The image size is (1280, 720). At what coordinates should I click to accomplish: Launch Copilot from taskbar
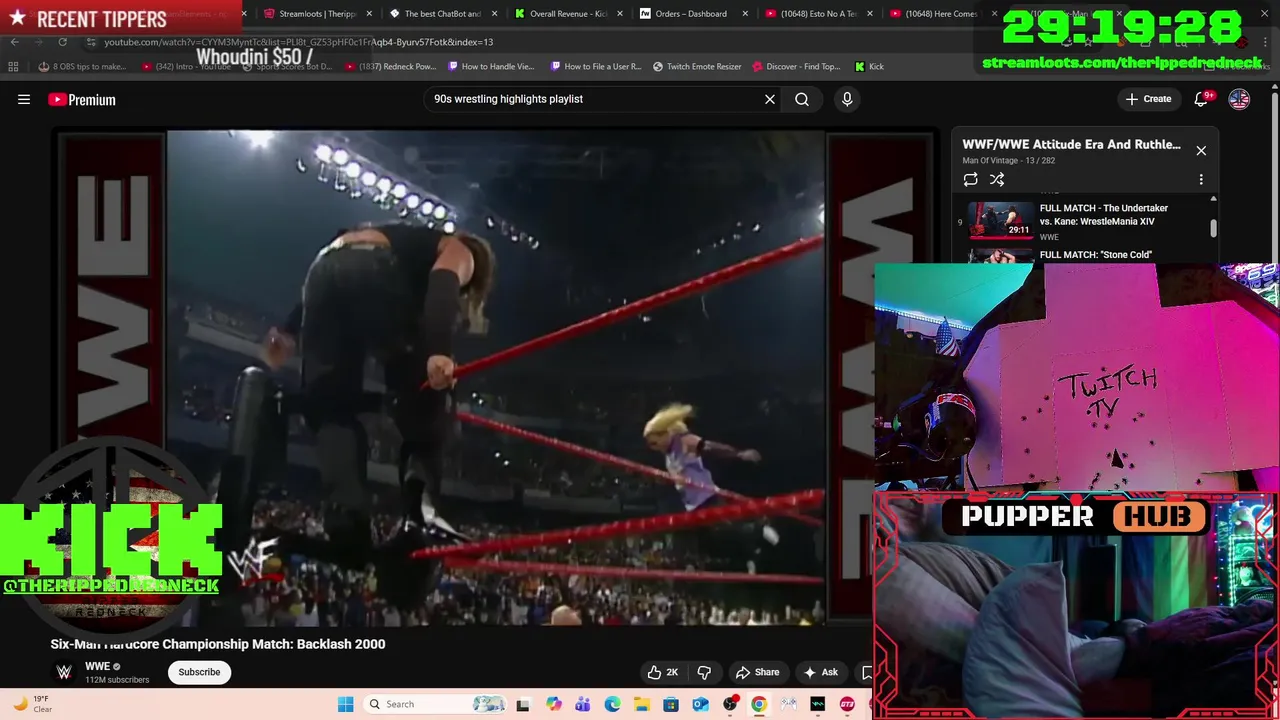553,704
